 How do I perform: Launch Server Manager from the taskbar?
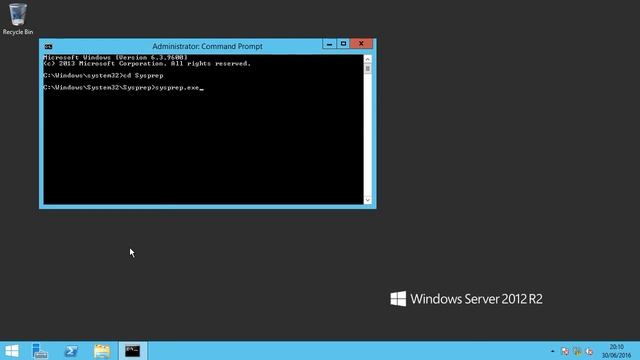[x=40, y=351]
